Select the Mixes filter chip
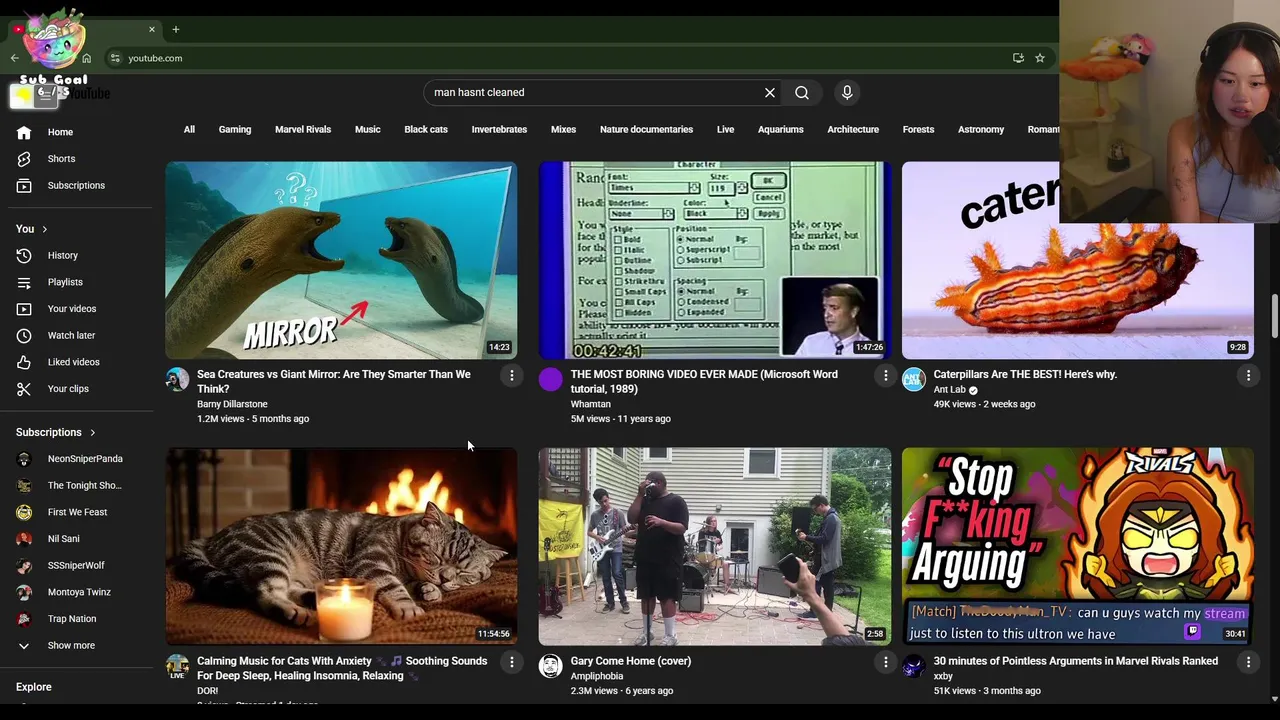Screen dimensions: 1280x720 563,129
